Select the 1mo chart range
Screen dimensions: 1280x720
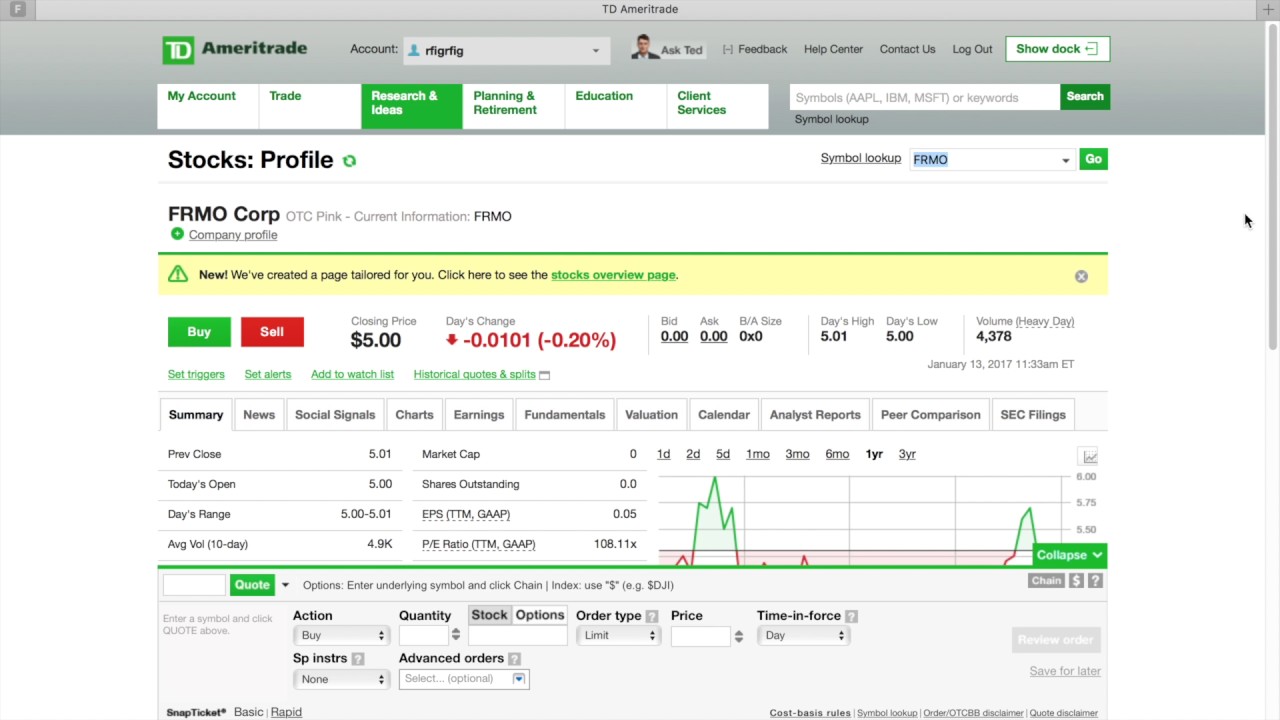tap(758, 454)
